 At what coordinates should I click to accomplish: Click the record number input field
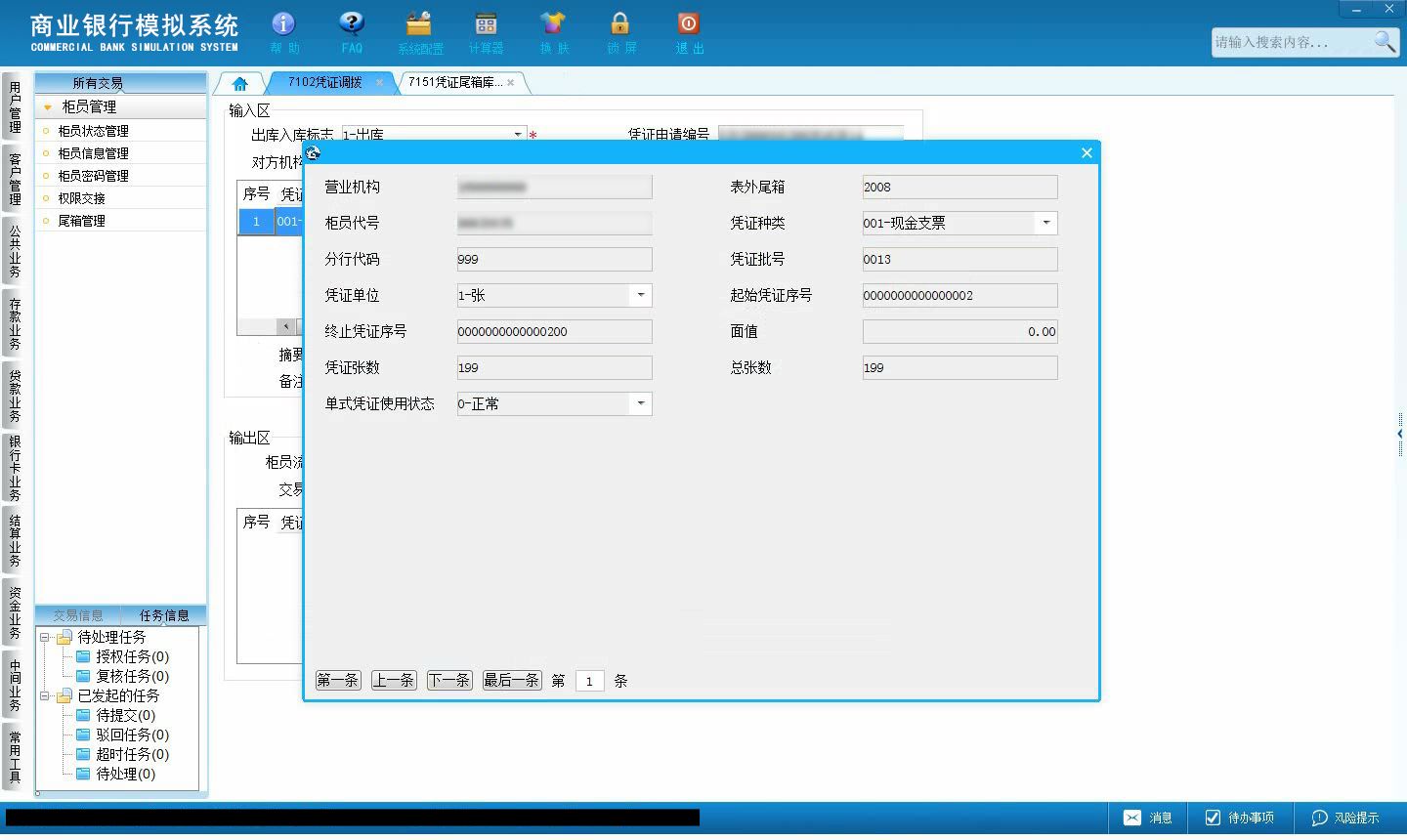point(589,681)
